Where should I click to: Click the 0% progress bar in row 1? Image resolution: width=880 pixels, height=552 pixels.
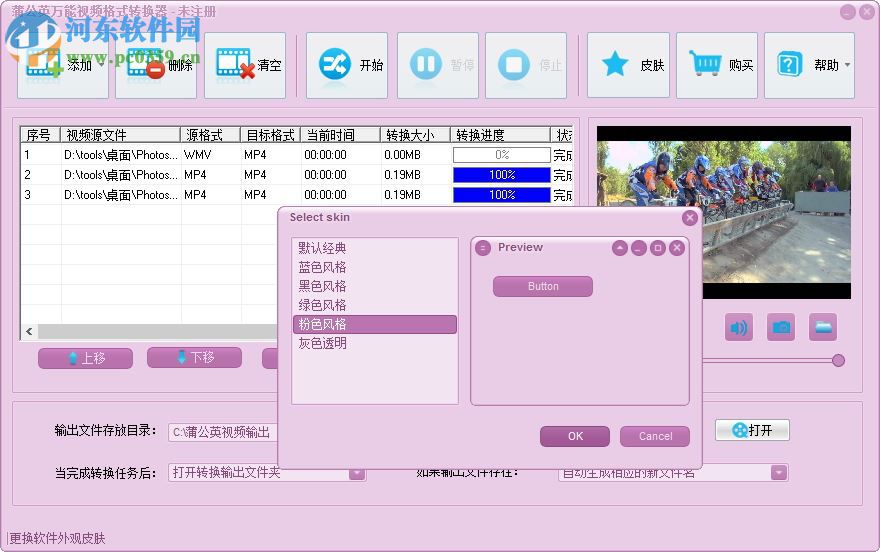click(x=502, y=155)
